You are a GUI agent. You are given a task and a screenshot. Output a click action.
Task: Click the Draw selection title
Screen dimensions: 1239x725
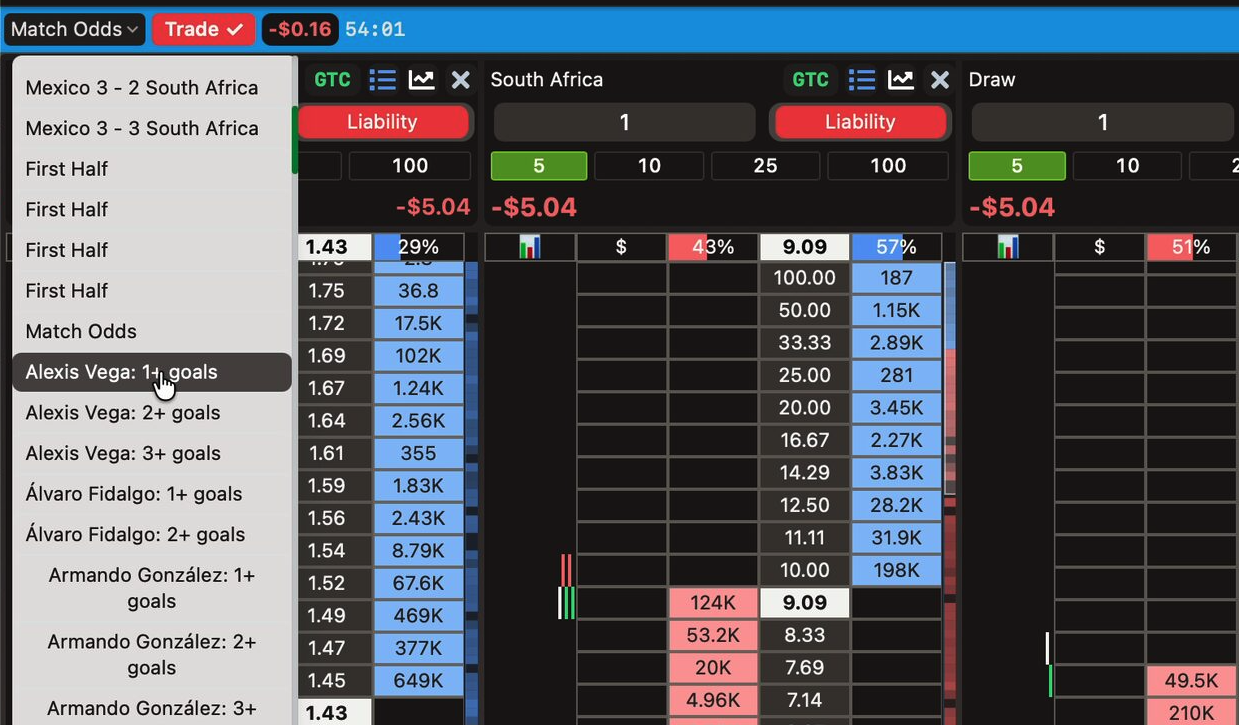pos(992,80)
